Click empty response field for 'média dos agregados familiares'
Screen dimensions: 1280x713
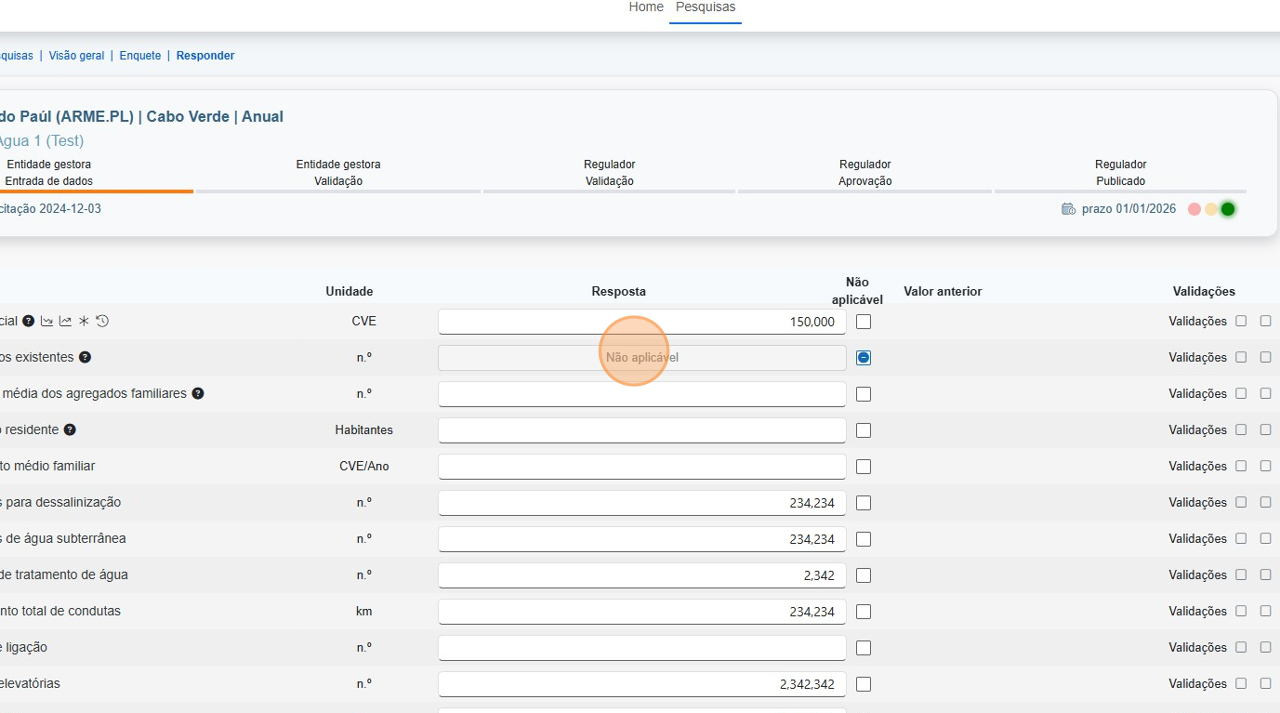642,394
